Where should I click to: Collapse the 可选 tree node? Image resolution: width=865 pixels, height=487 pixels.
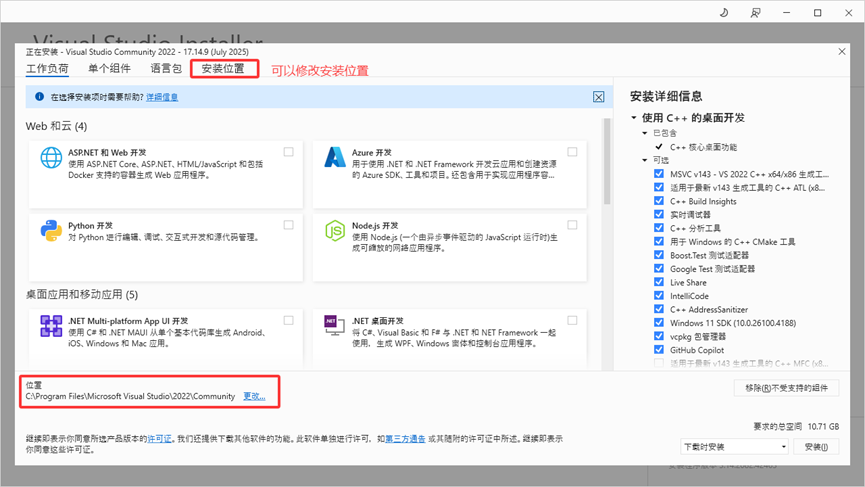pyautogui.click(x=644, y=160)
